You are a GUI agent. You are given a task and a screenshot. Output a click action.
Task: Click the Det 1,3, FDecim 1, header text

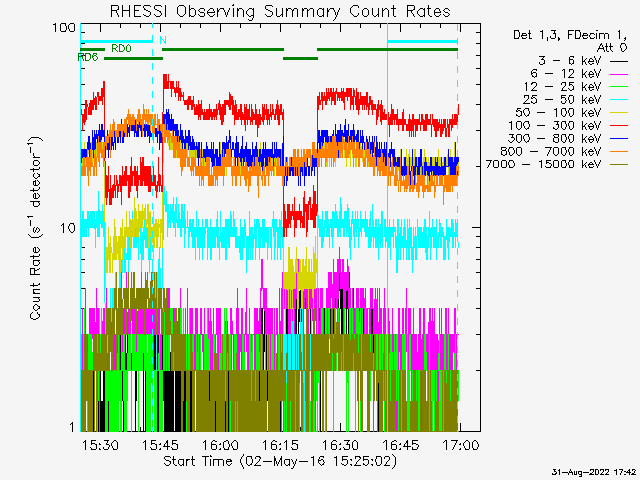point(570,35)
